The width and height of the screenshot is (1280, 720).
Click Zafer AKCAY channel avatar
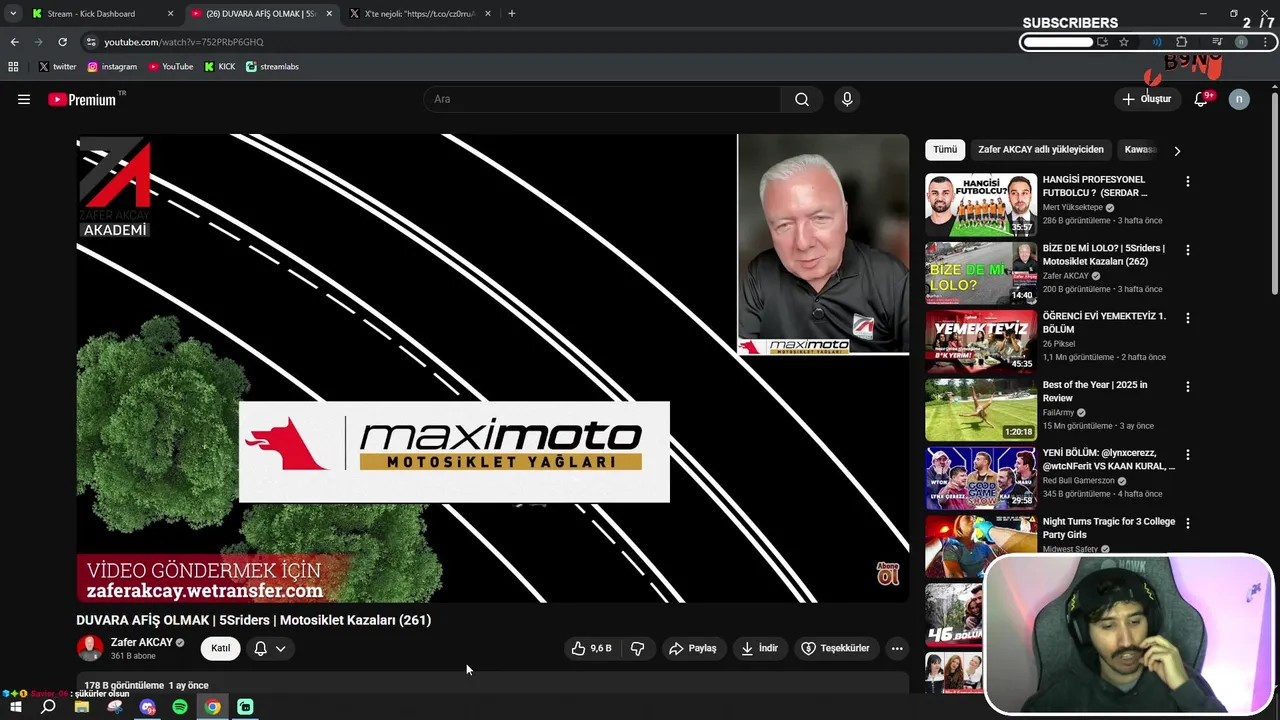pos(90,648)
